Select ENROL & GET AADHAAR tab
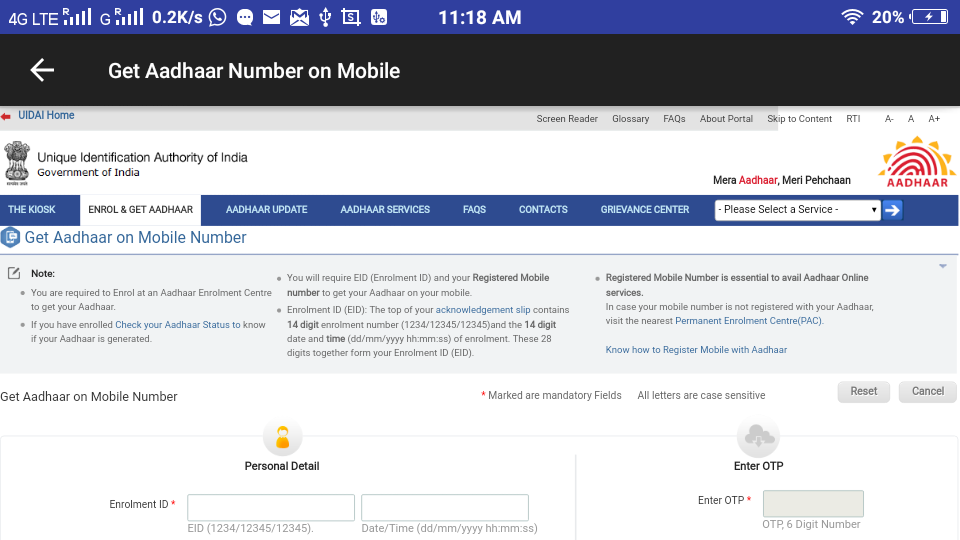The height and width of the screenshot is (540, 960). pos(140,209)
